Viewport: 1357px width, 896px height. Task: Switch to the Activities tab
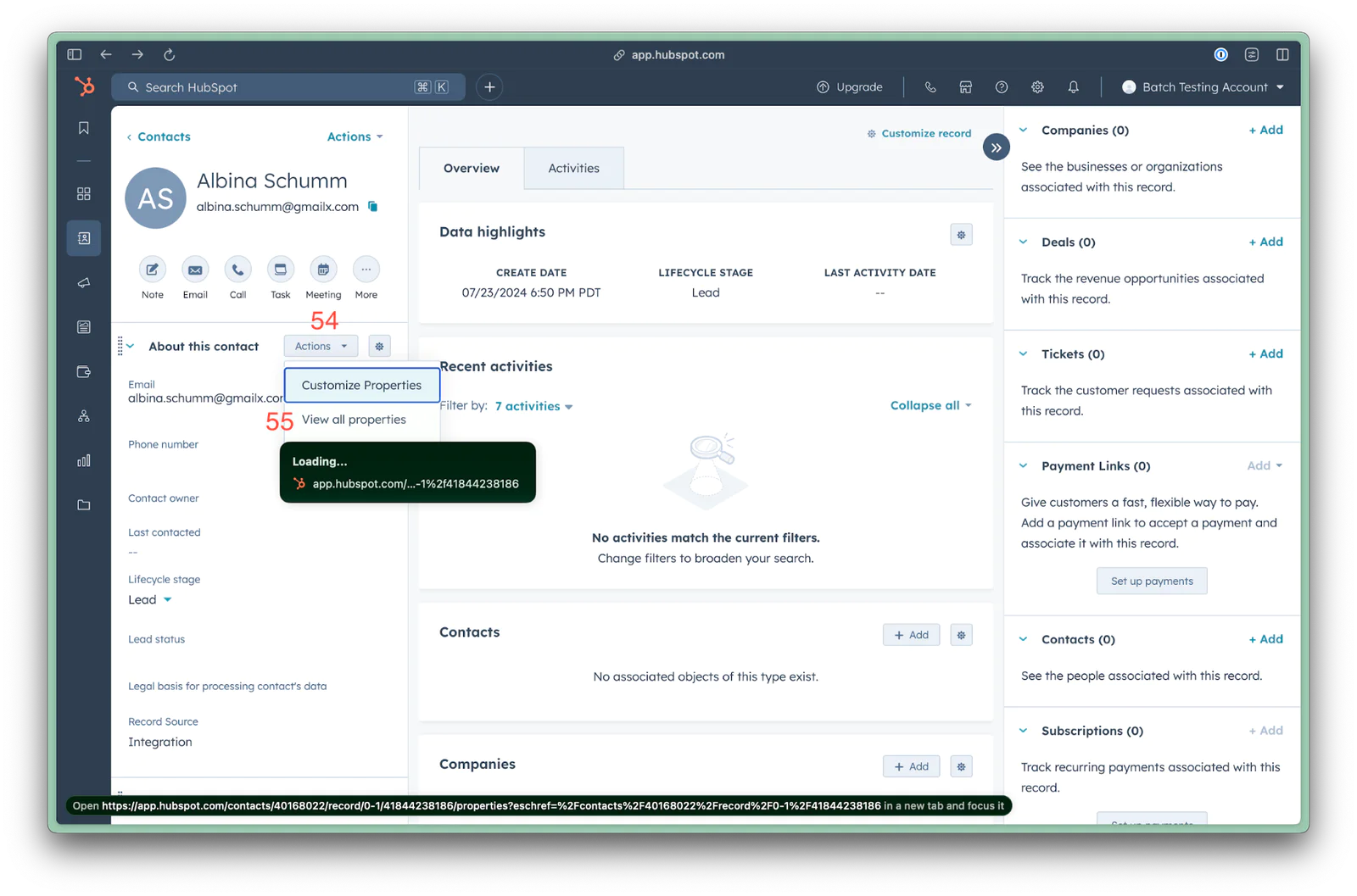click(573, 169)
